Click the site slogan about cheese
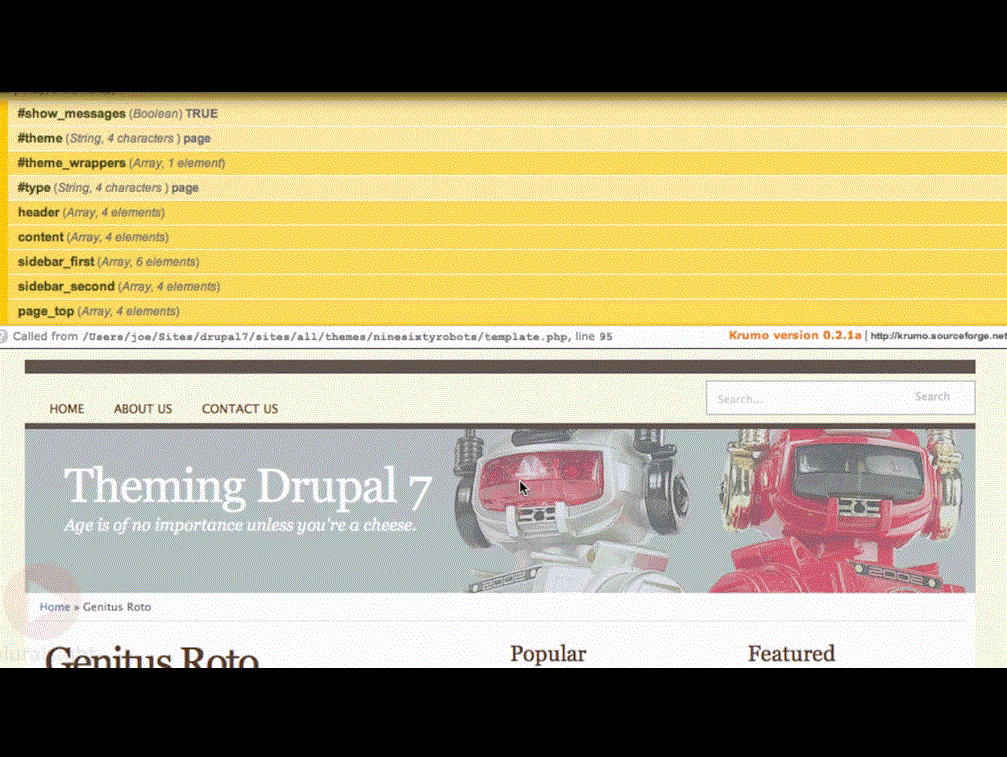 tap(240, 525)
